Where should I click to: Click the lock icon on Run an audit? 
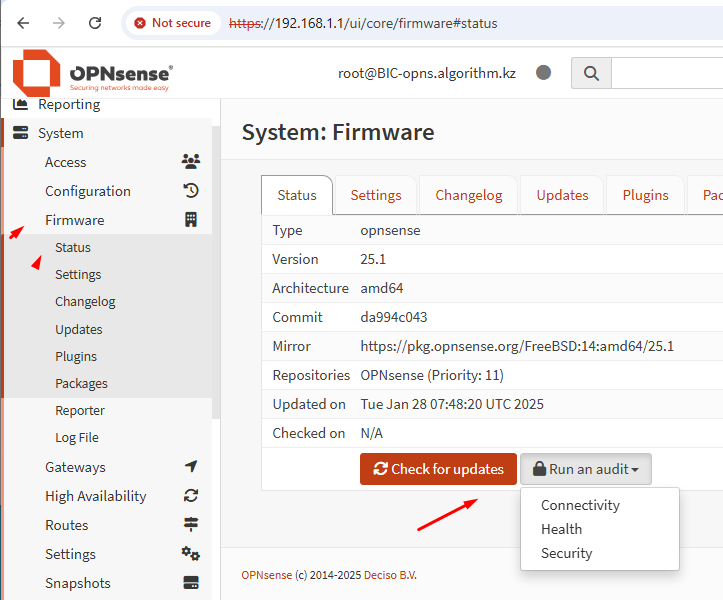[539, 469]
